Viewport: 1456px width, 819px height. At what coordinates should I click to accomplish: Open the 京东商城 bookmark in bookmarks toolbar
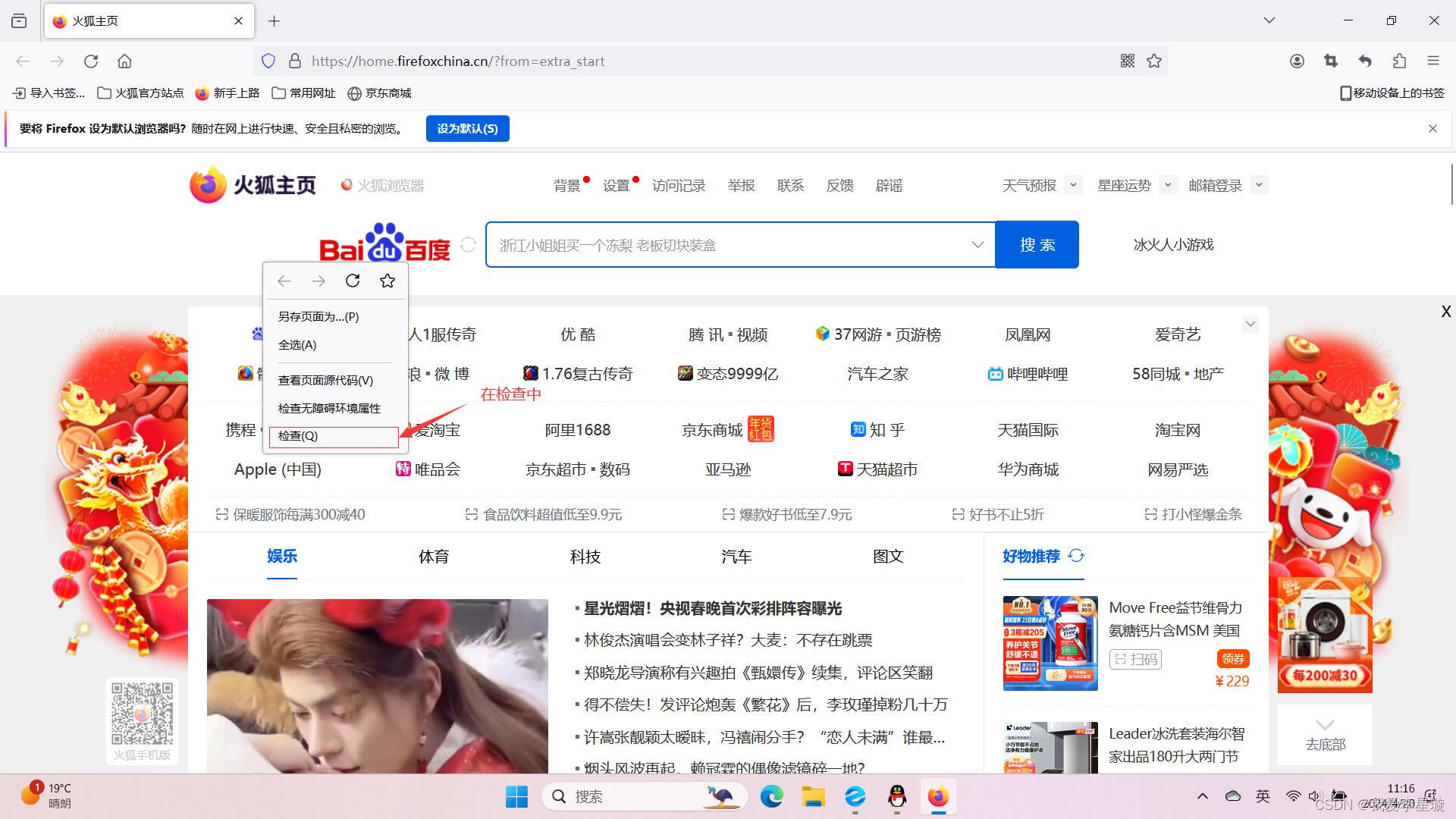click(x=380, y=93)
